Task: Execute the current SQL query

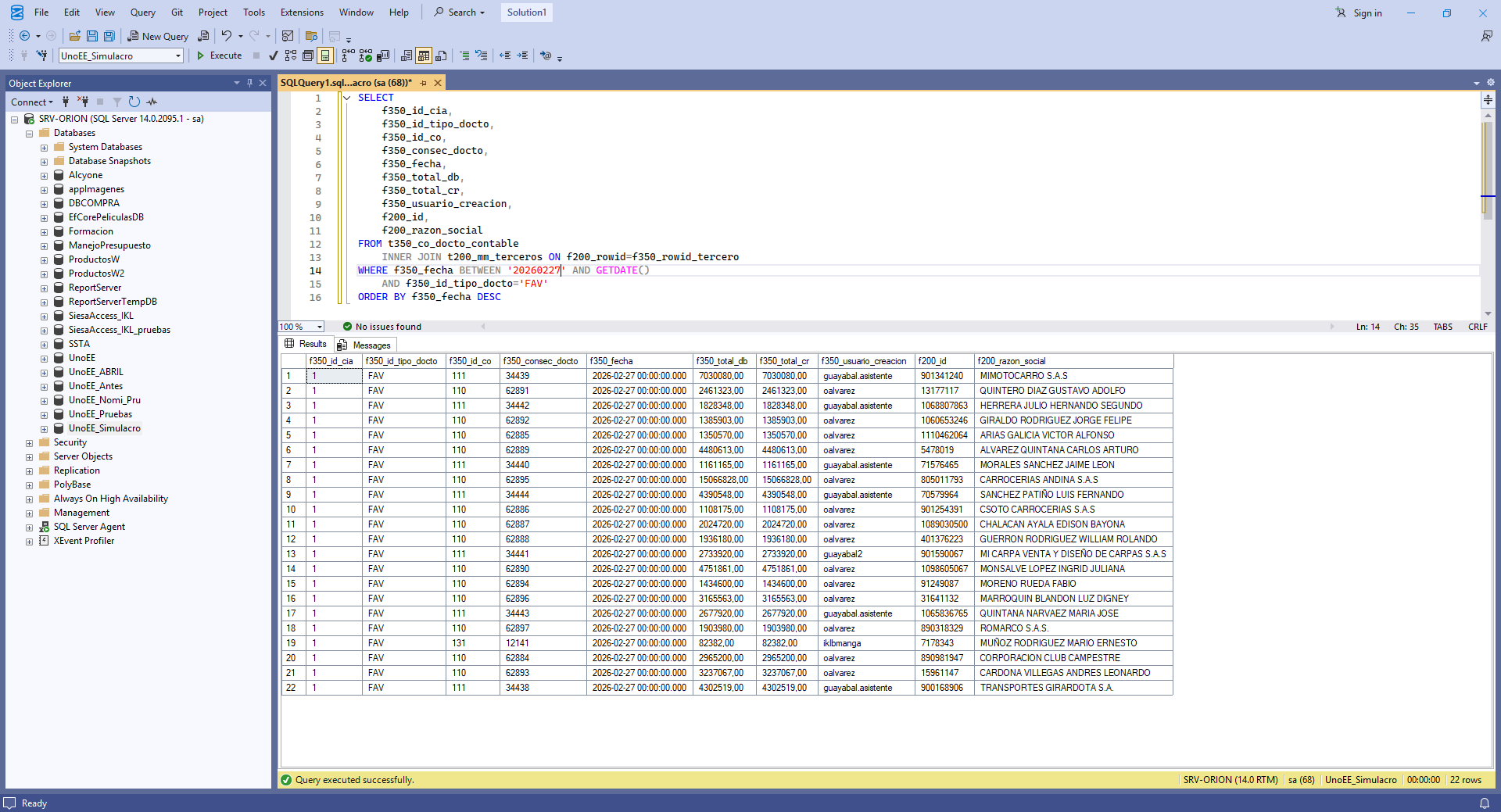Action: 220,55
